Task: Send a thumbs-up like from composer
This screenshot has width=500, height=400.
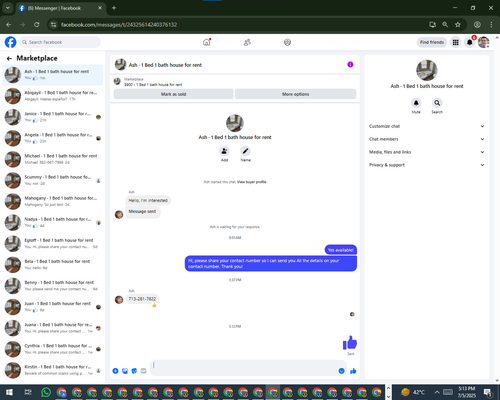Action: point(353,371)
